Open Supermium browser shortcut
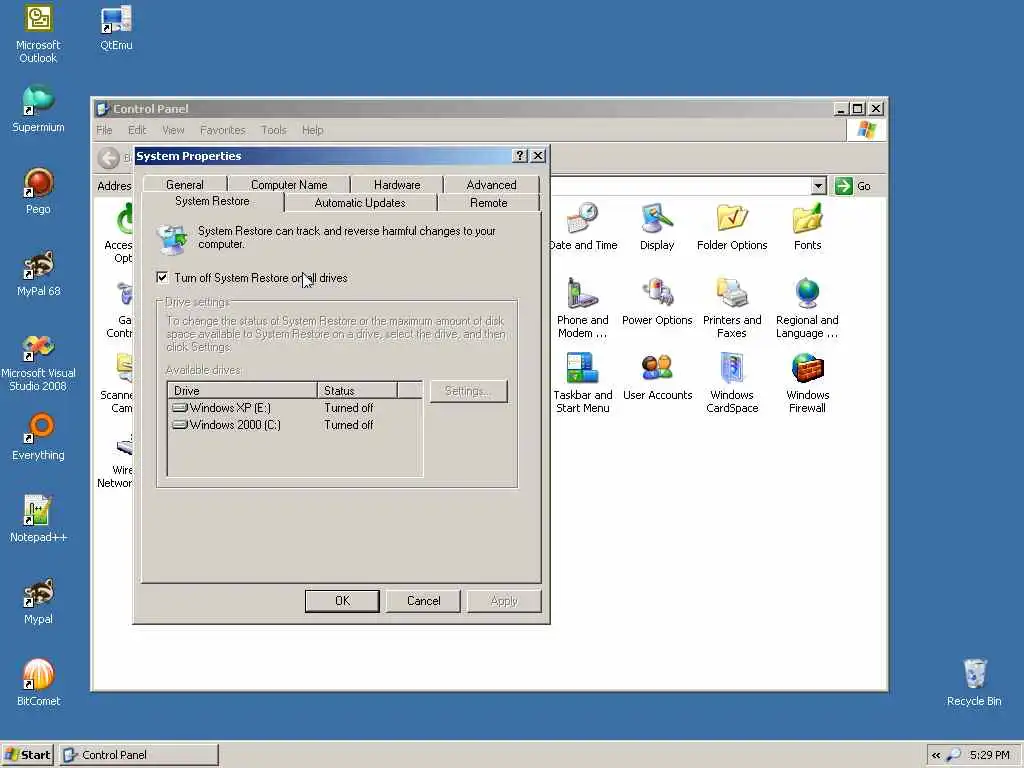The image size is (1024, 768). 38,109
